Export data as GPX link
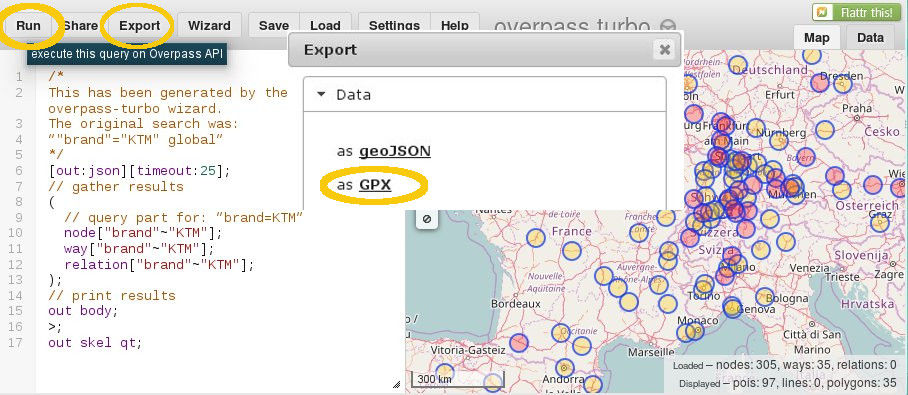 (x=375, y=185)
